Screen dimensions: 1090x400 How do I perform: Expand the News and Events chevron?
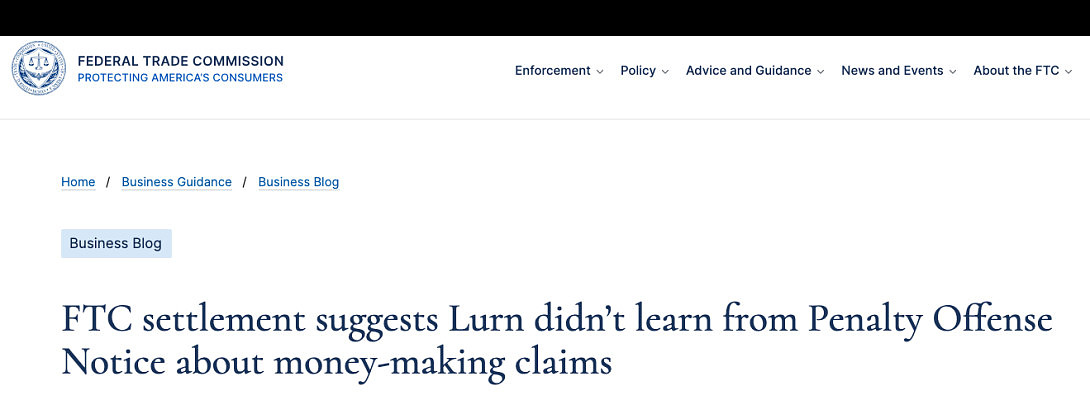953,72
